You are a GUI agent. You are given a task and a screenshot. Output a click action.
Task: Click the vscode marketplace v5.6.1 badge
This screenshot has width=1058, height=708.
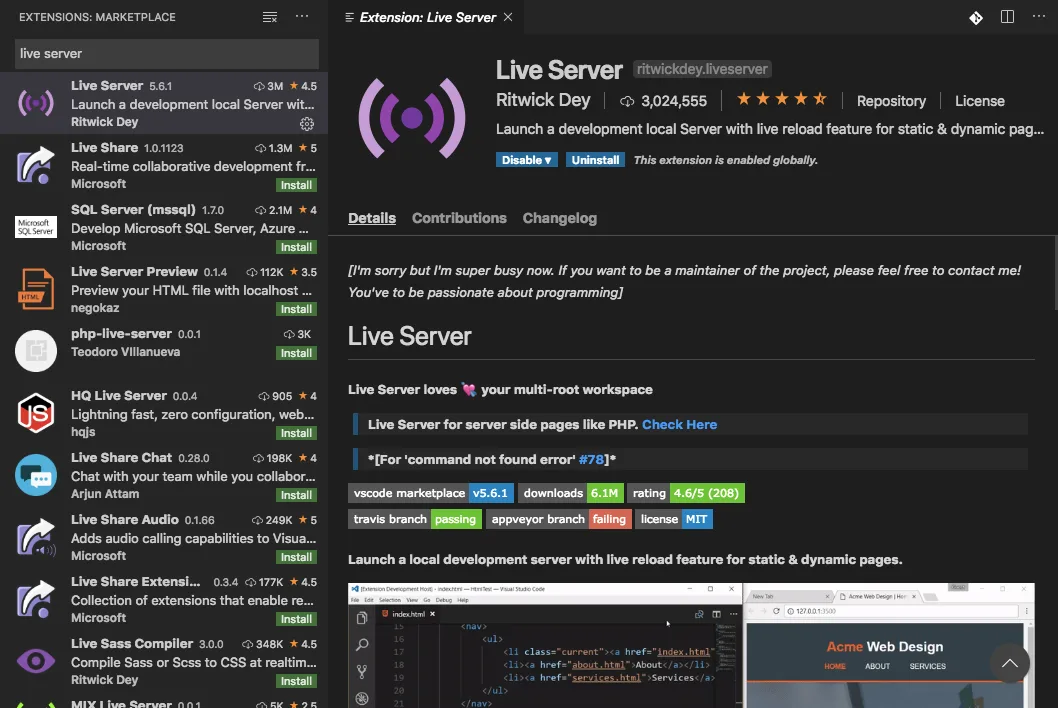pos(430,493)
